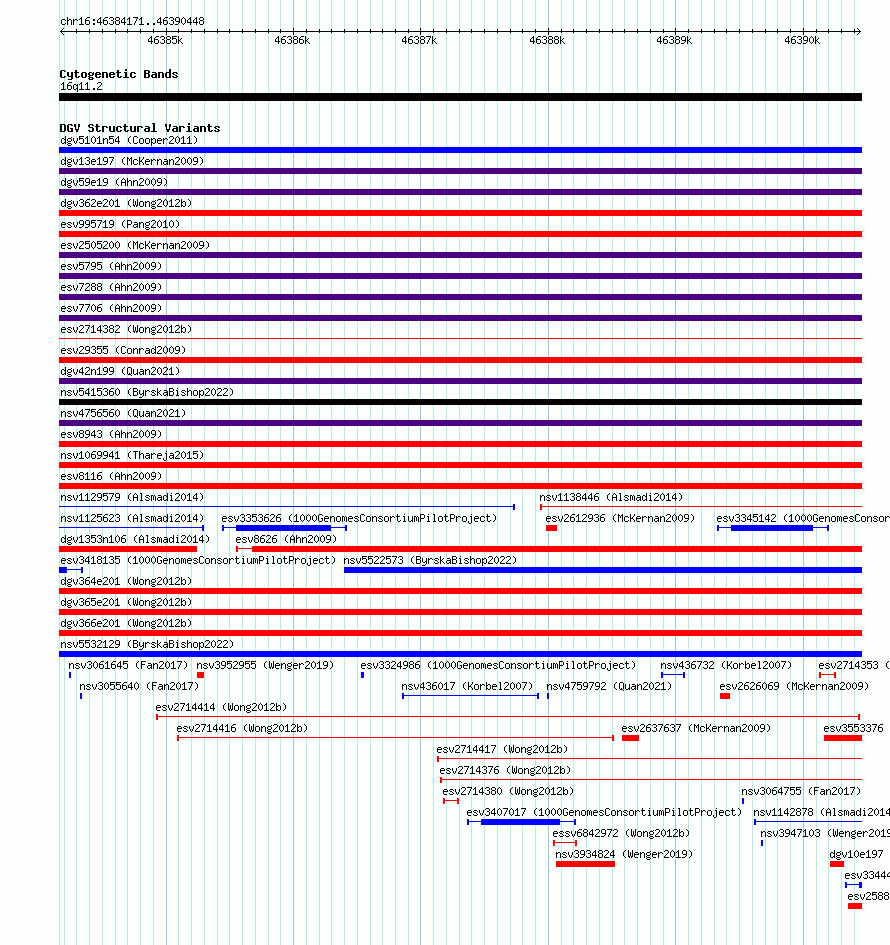The height and width of the screenshot is (945, 890).
Task: Select nsv1129579 (Alsmadi2014) label
Action: (x=132, y=497)
